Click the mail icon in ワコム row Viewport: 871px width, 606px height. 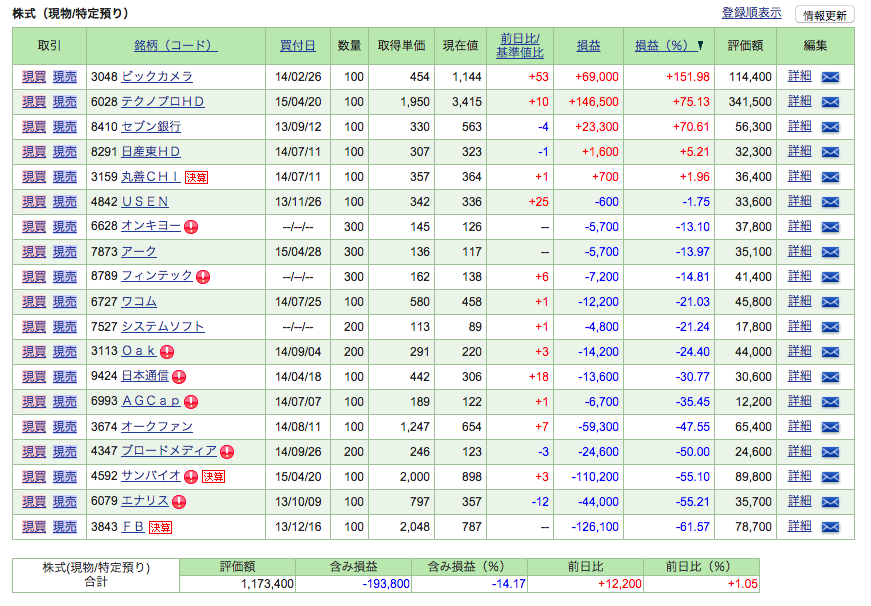point(830,302)
